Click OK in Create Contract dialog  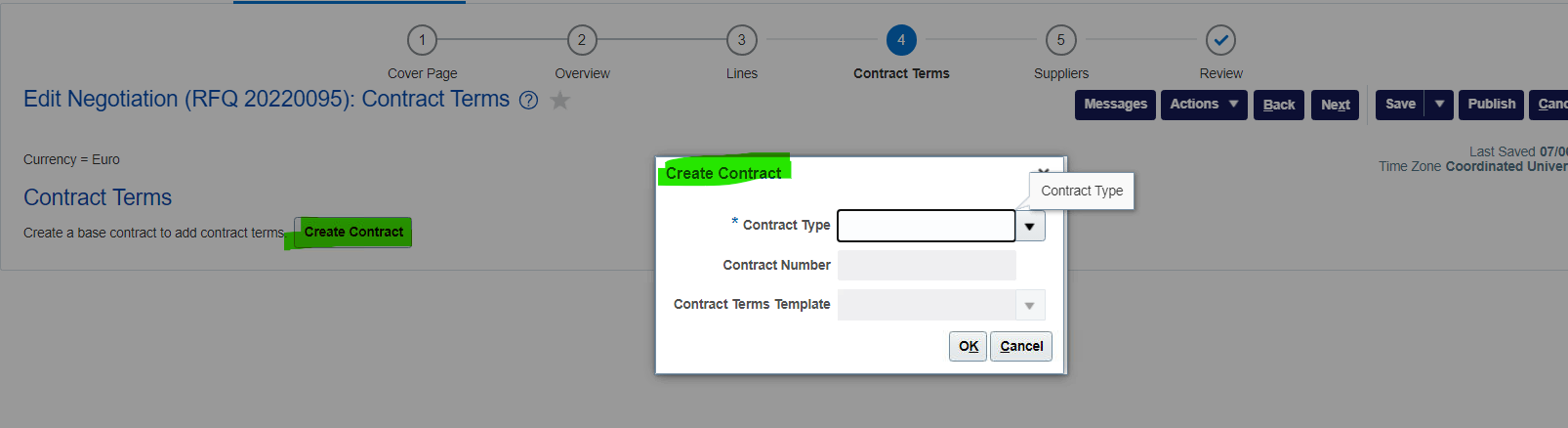(969, 346)
